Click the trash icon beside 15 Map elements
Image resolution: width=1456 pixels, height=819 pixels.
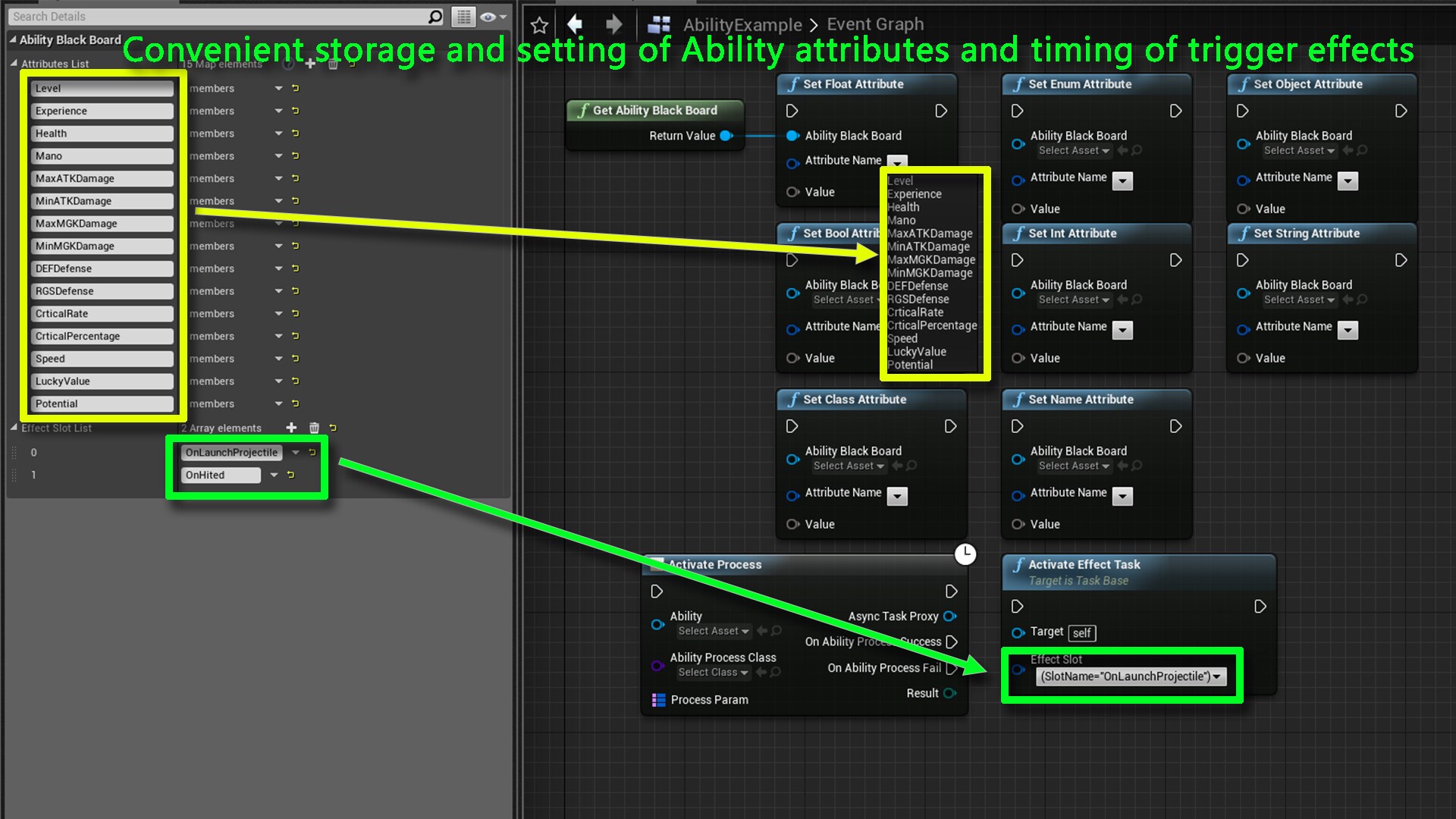(332, 64)
